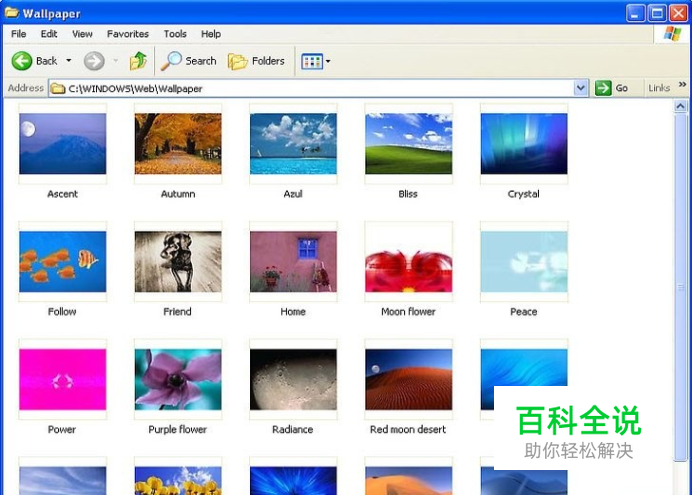Click the Links toolbar label
This screenshot has width=692, height=495.
[x=659, y=88]
